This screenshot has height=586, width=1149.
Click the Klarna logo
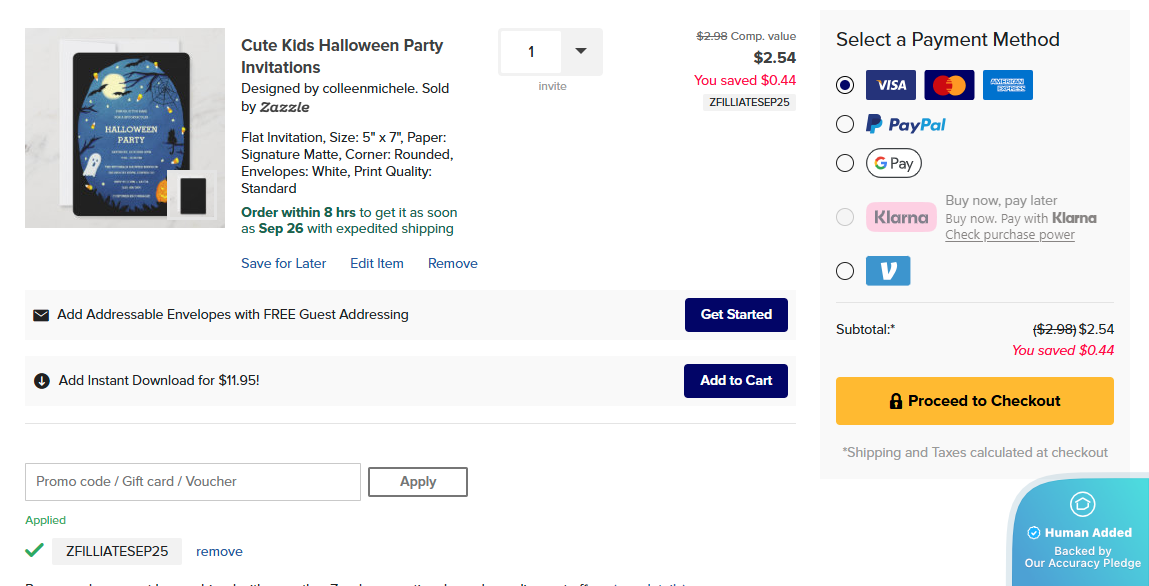[x=901, y=216]
